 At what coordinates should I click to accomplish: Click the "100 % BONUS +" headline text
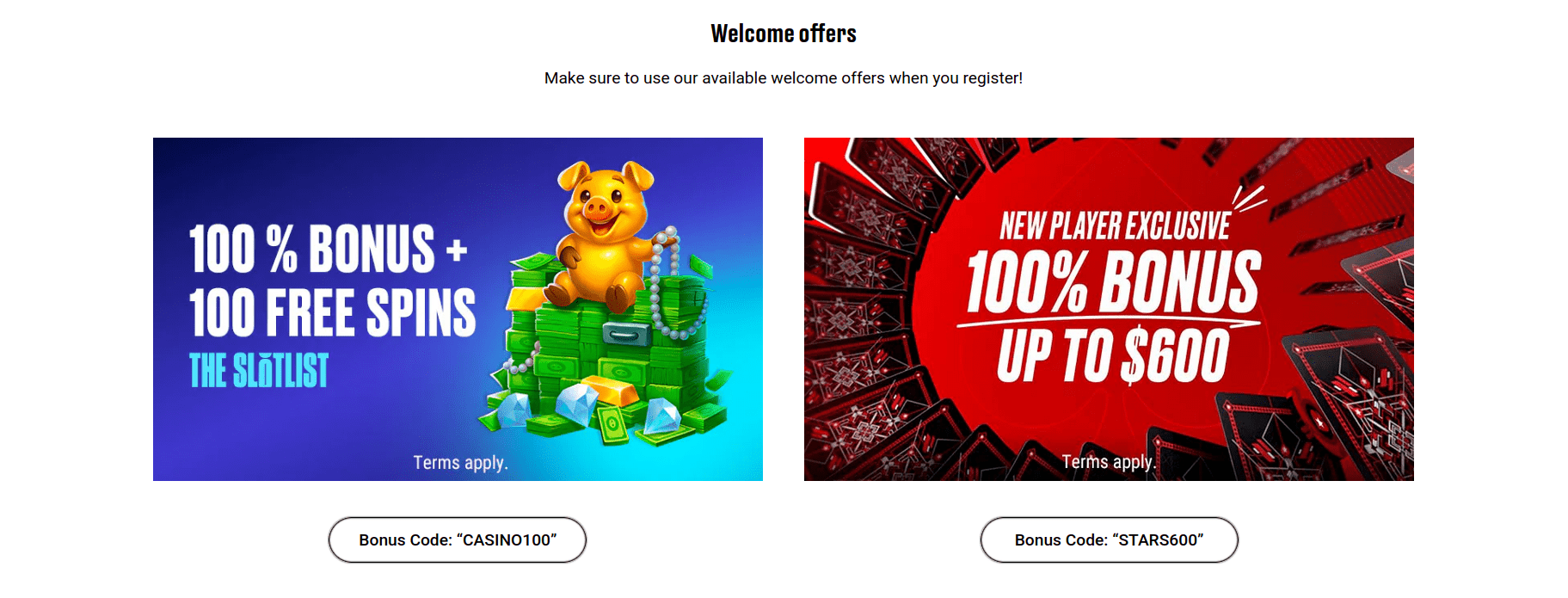[x=312, y=250]
